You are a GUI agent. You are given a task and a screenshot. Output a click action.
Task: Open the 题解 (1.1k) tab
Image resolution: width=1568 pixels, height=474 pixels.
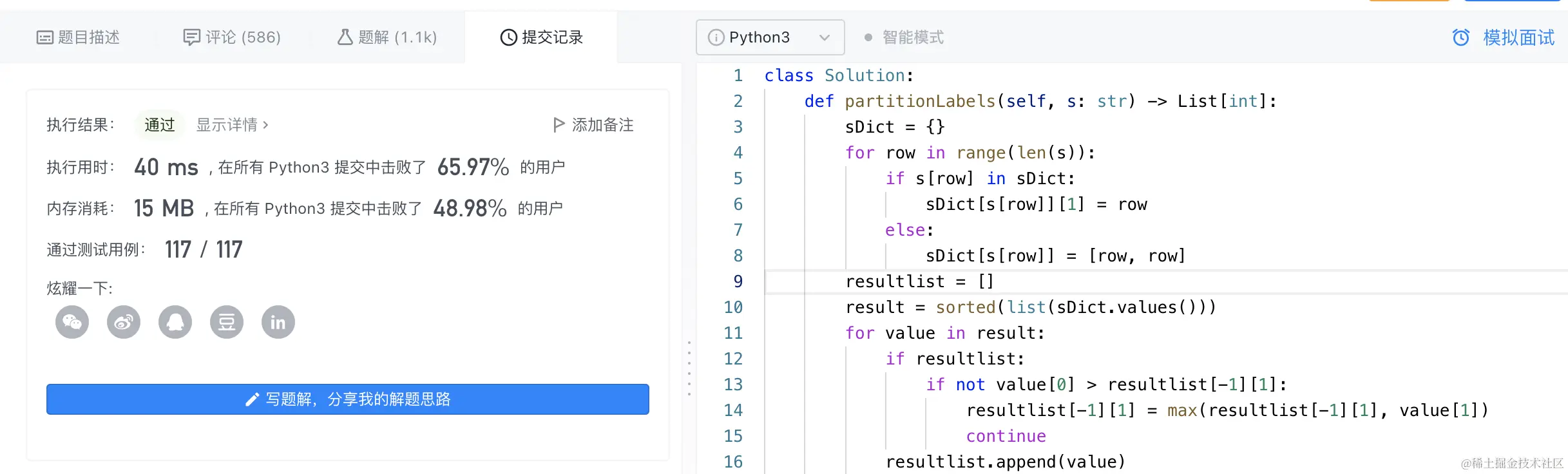click(387, 37)
